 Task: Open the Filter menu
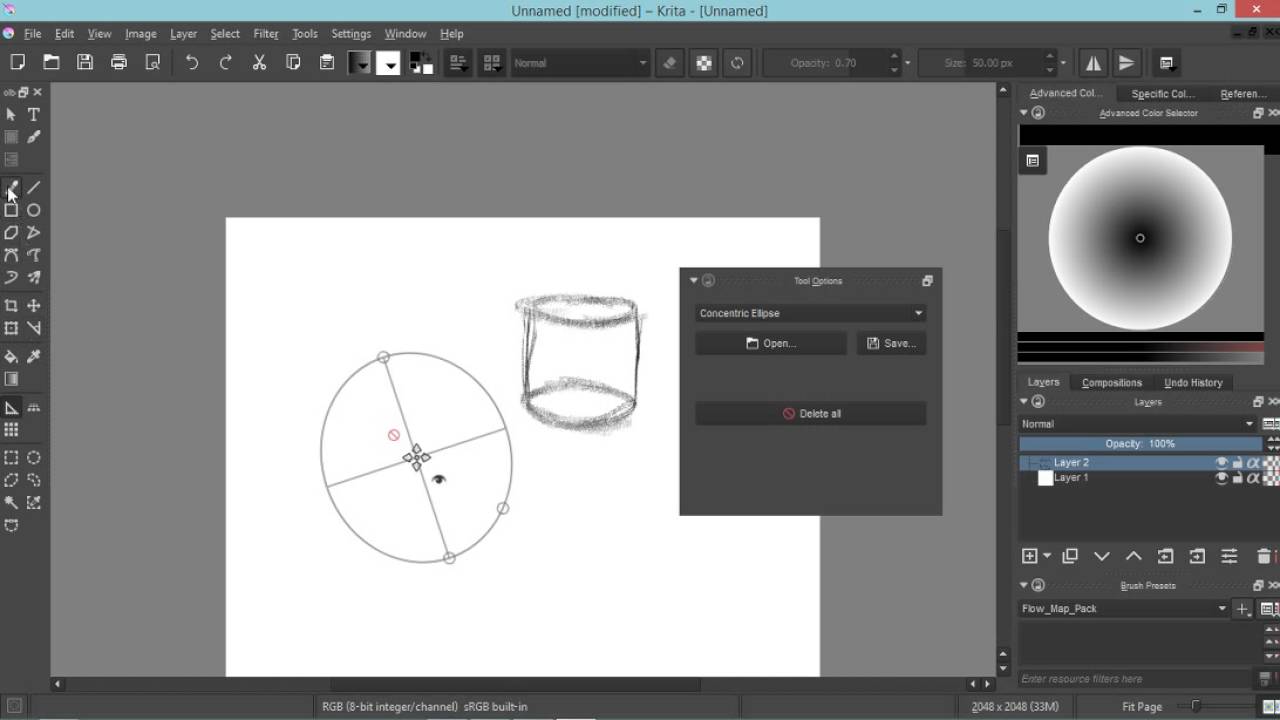(x=266, y=33)
